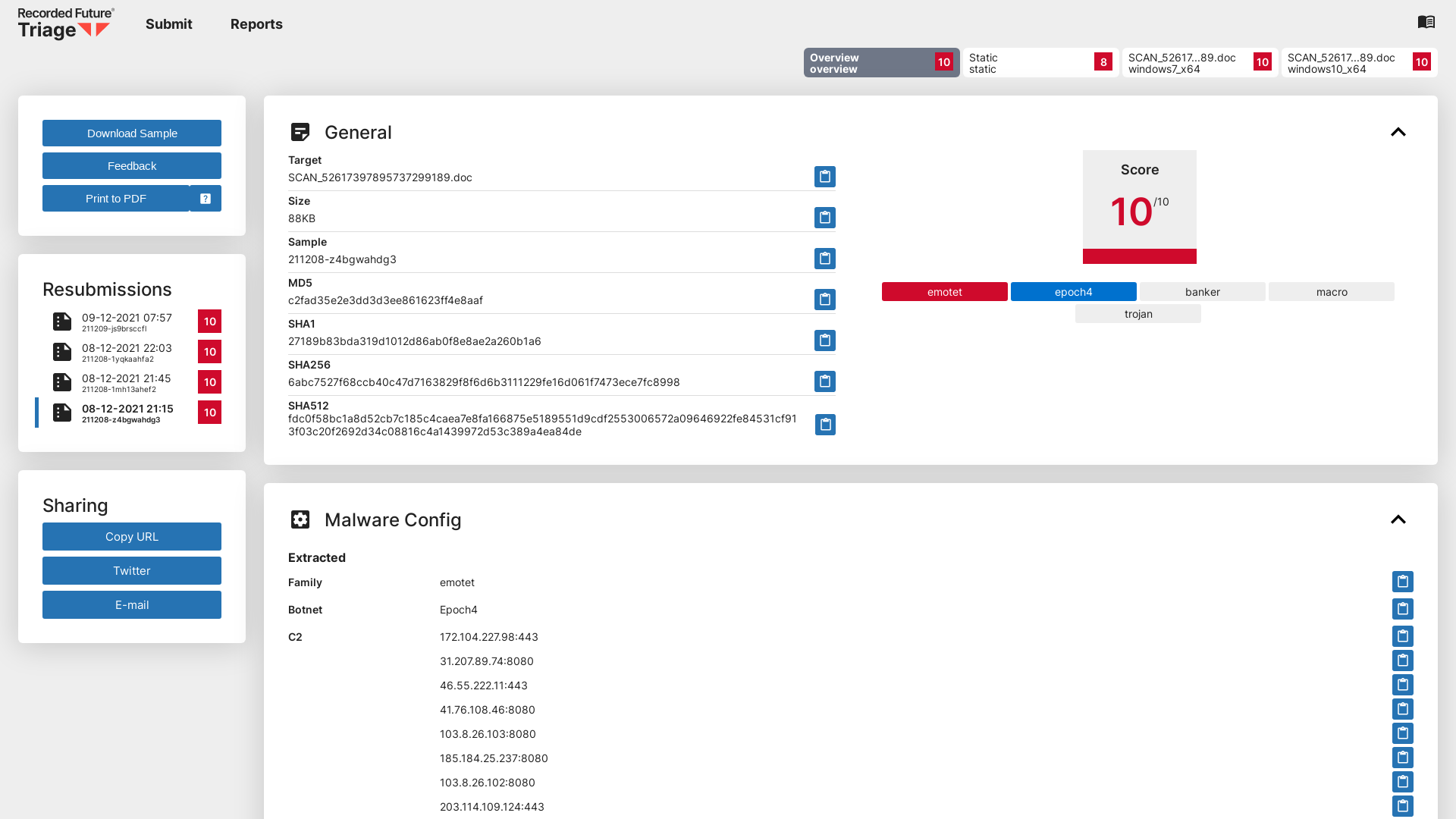Open the windows7_x64 analysis tab
Image resolution: width=1456 pixels, height=819 pixels.
click(1200, 63)
